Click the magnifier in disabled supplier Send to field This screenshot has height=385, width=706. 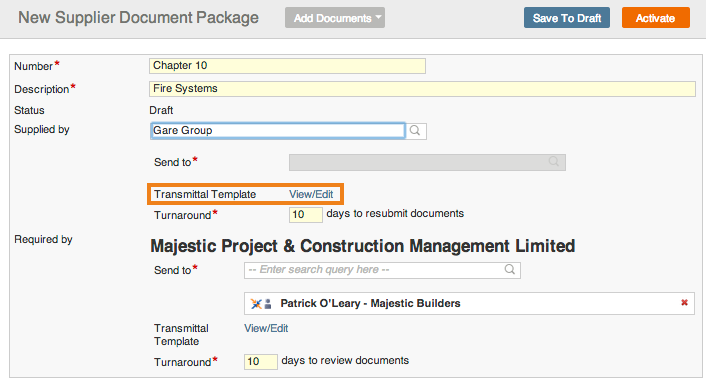pyautogui.click(x=553, y=162)
